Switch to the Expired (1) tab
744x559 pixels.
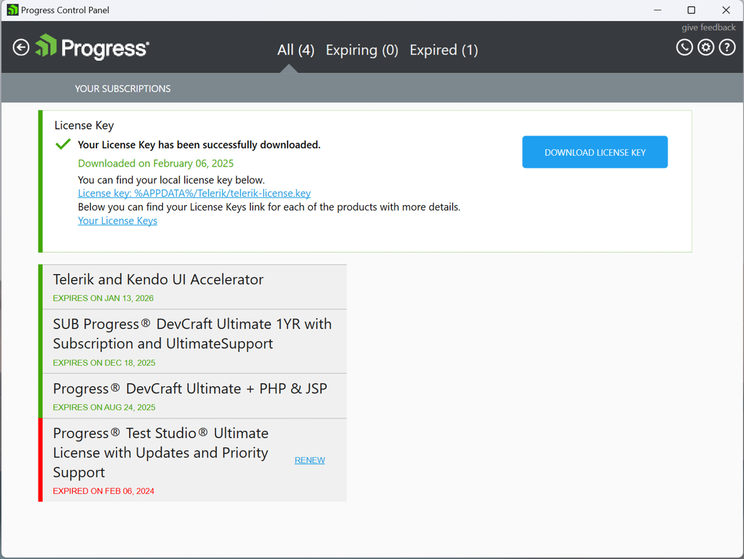444,50
